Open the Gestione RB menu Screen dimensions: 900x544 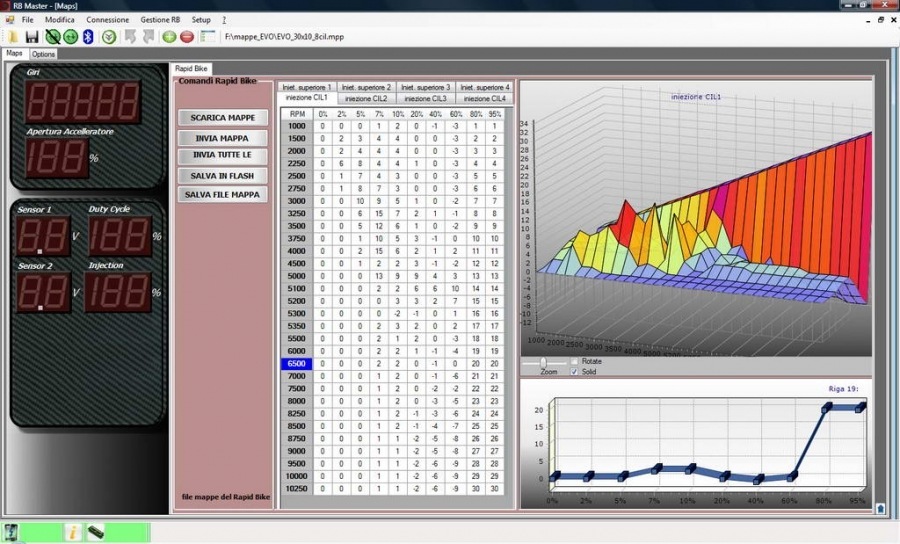(x=160, y=20)
